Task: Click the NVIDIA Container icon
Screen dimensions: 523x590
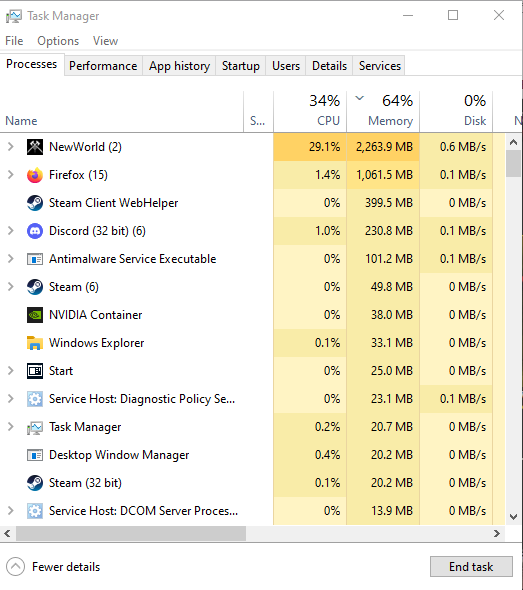Action: pyautogui.click(x=35, y=315)
